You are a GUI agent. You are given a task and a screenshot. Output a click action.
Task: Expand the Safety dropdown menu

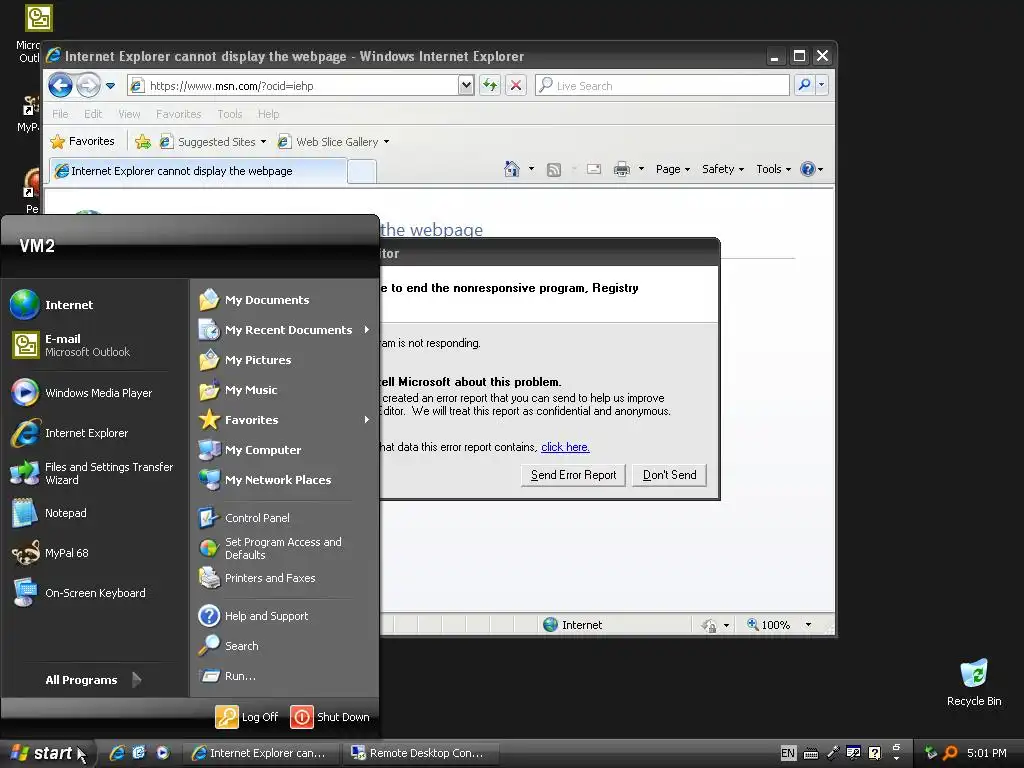point(722,169)
